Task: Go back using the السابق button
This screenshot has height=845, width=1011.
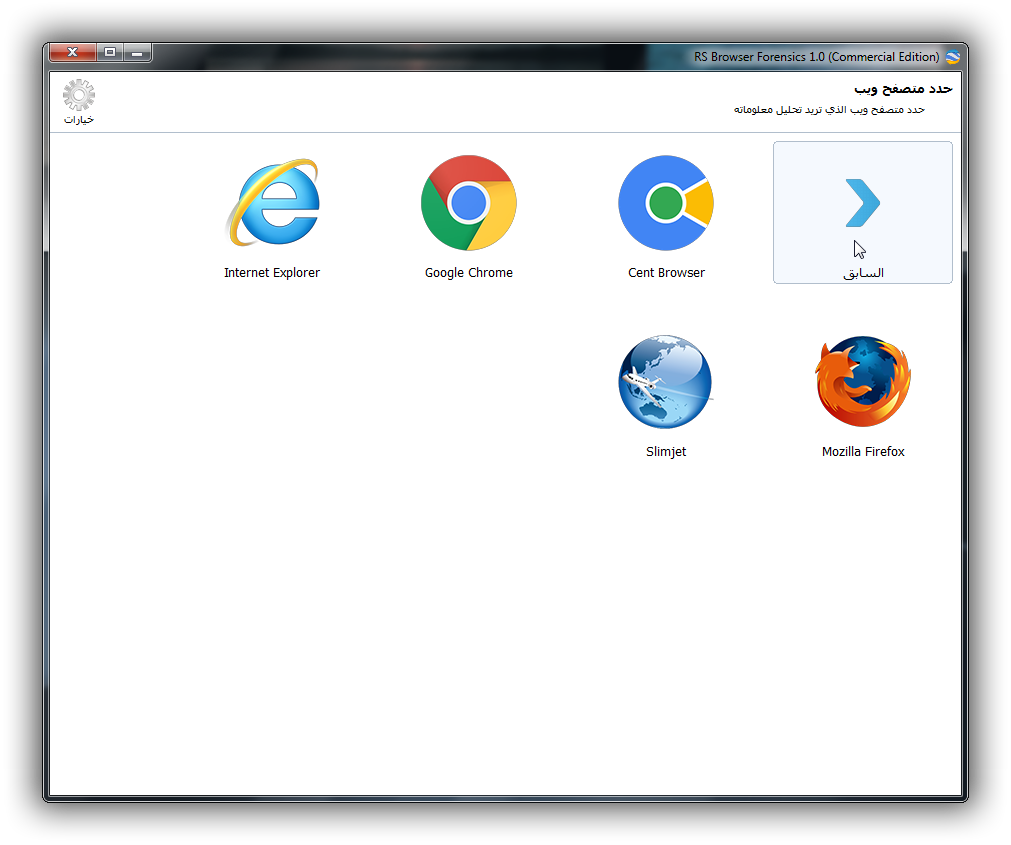Action: [x=862, y=212]
